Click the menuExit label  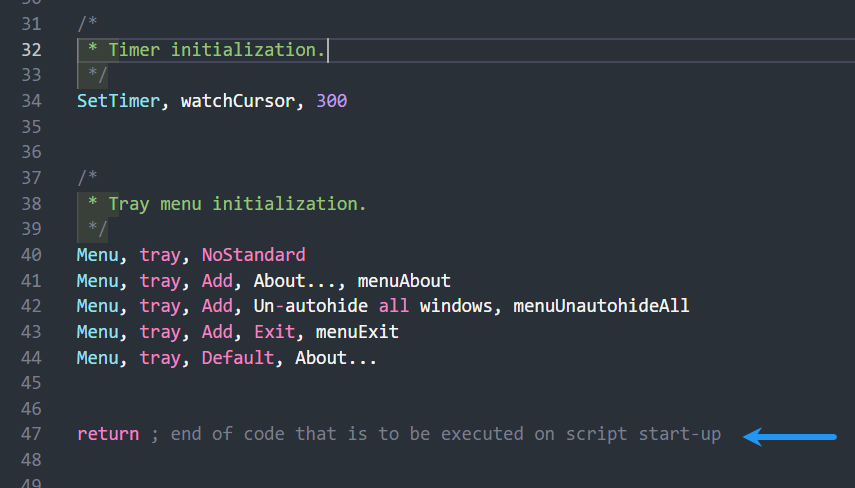click(357, 332)
